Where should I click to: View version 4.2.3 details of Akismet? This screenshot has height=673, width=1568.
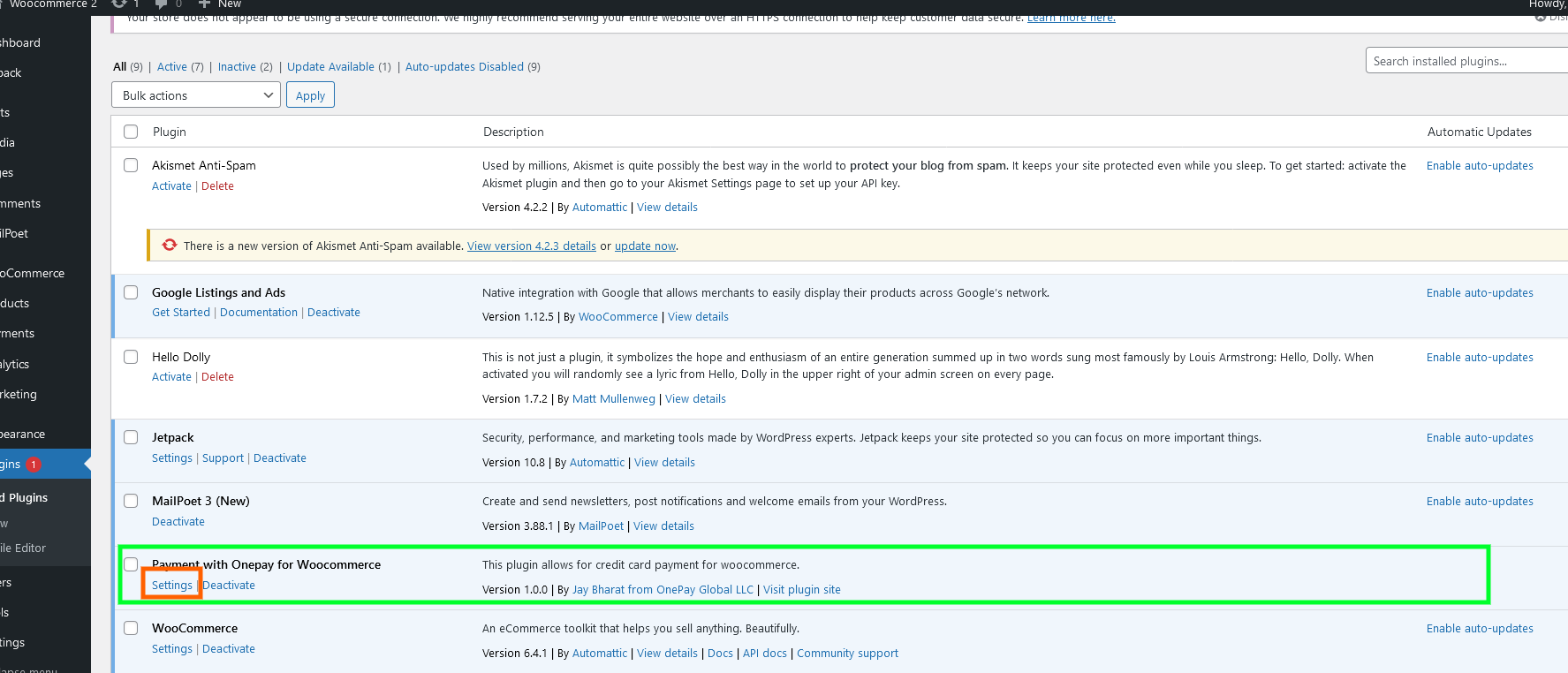pyautogui.click(x=532, y=246)
